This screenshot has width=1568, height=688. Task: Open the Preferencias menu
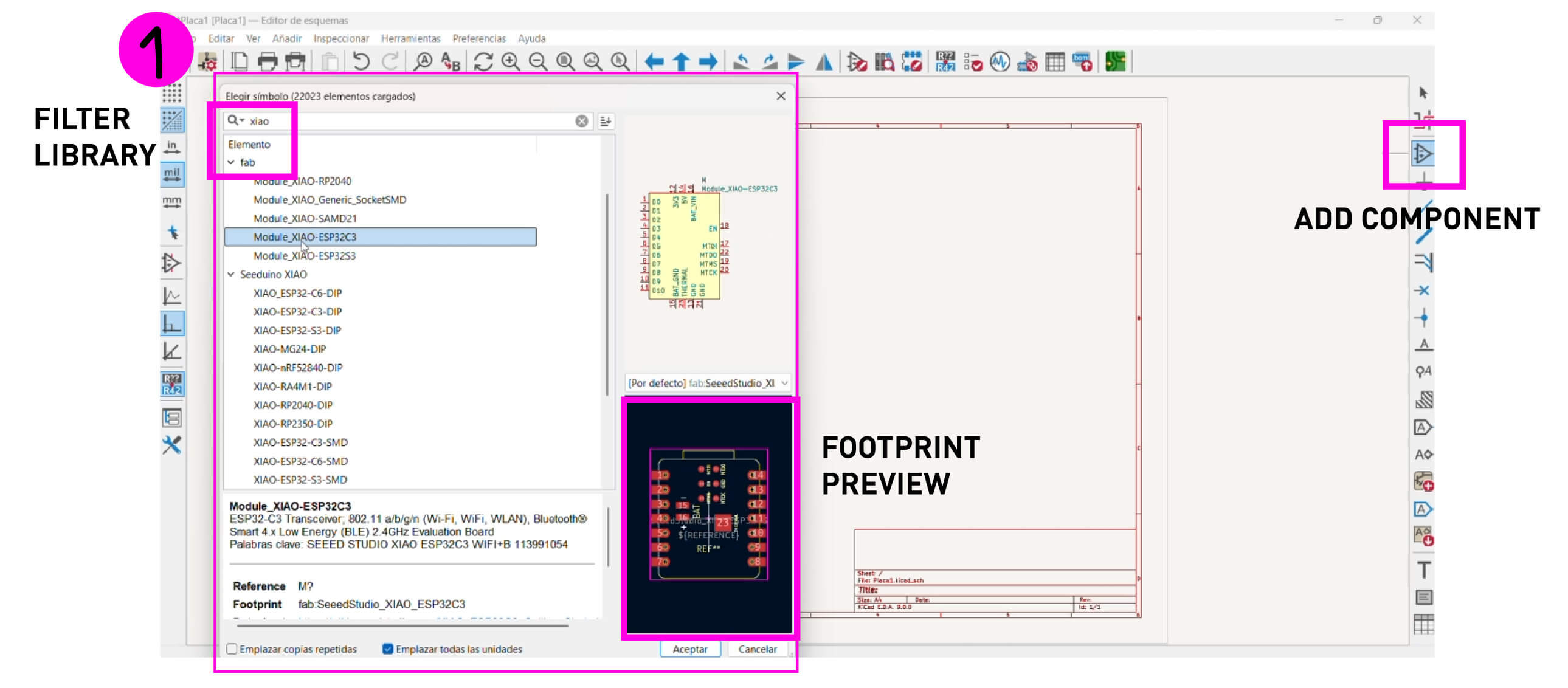[x=479, y=38]
